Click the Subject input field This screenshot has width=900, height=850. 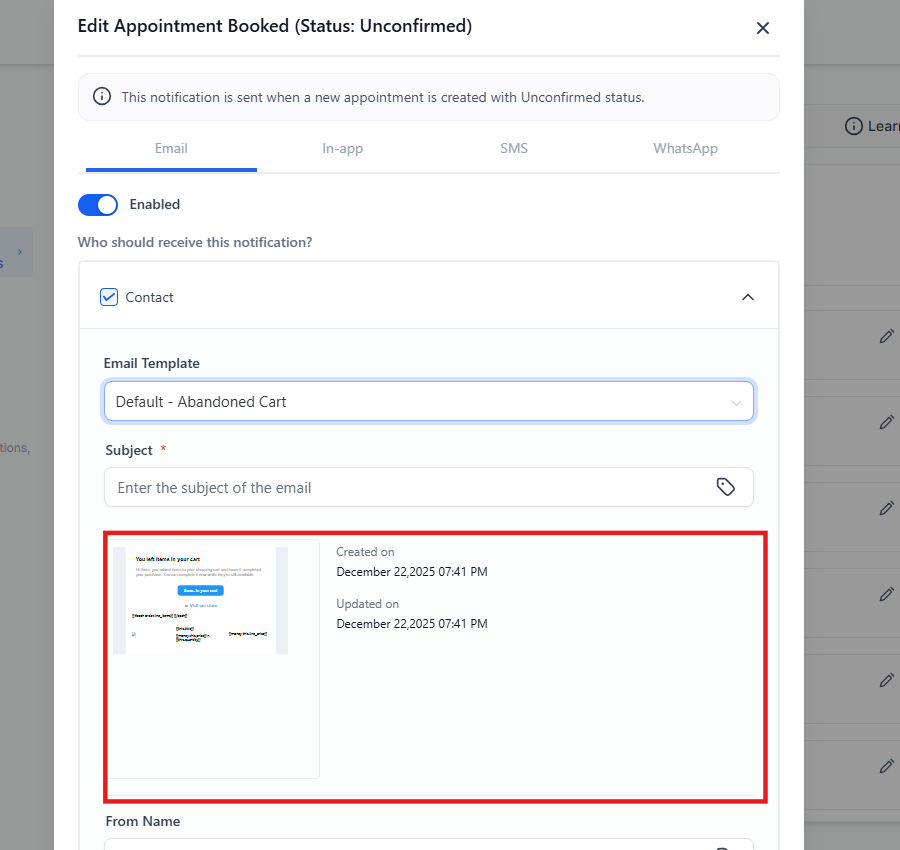pos(410,488)
